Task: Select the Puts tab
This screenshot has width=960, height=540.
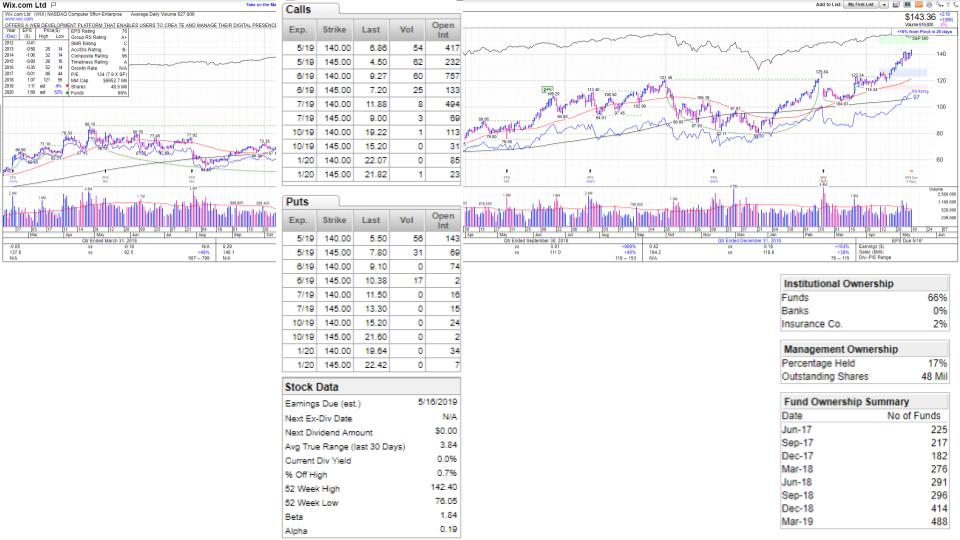Action: (310, 201)
